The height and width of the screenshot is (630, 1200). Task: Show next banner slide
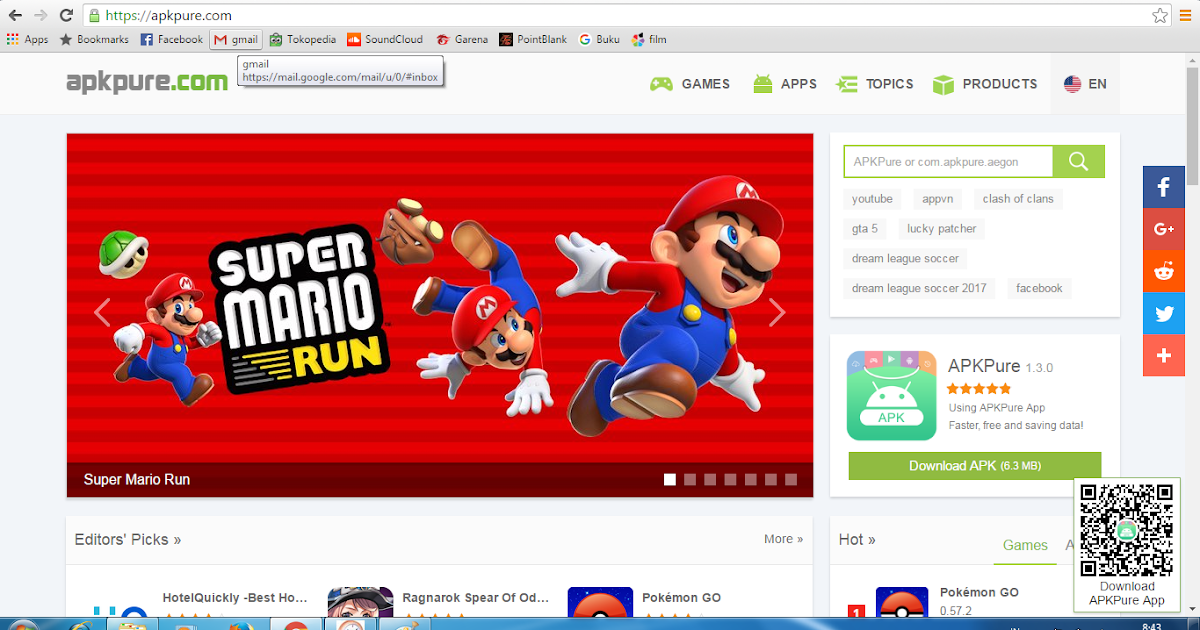777,313
